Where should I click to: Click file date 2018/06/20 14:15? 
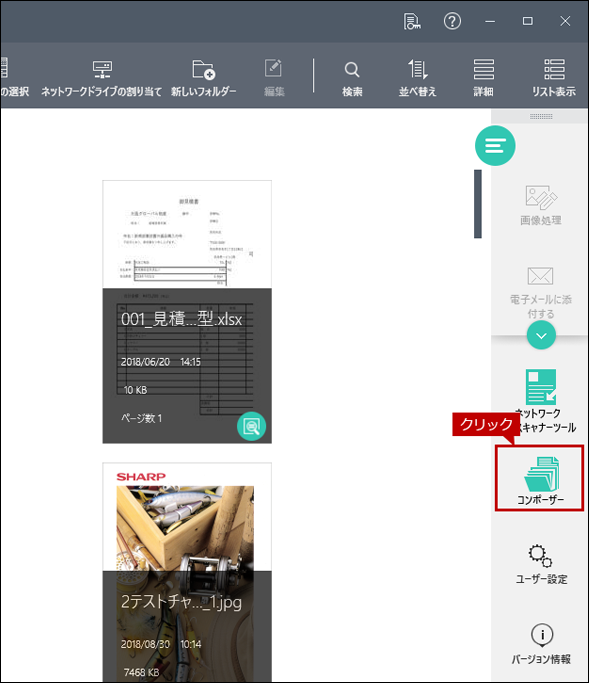(x=161, y=362)
